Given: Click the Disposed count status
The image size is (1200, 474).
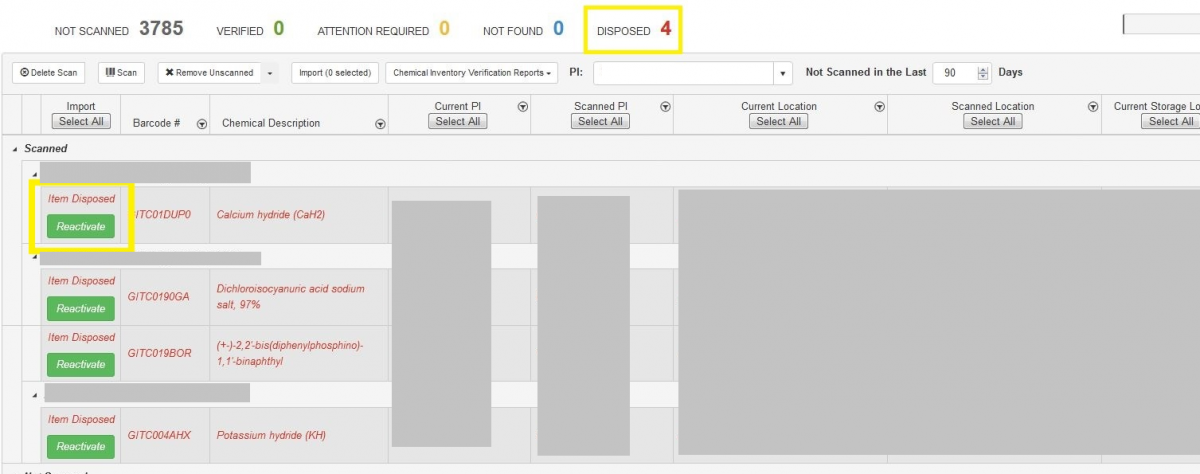Looking at the screenshot, I should (x=633, y=30).
